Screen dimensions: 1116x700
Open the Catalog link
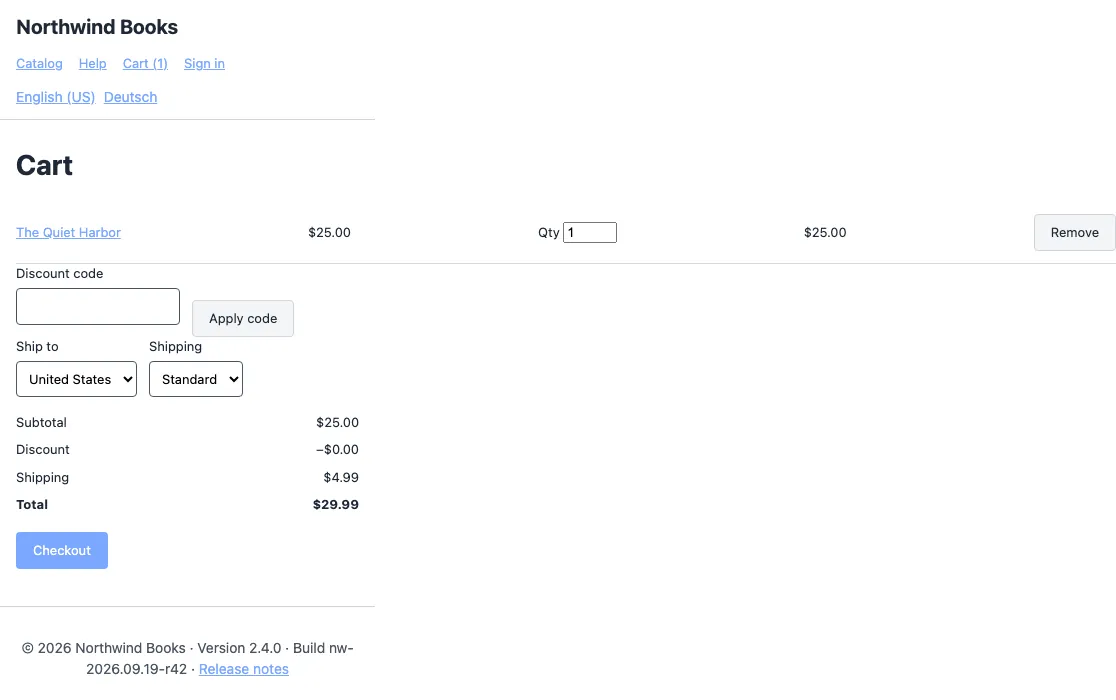pos(39,63)
